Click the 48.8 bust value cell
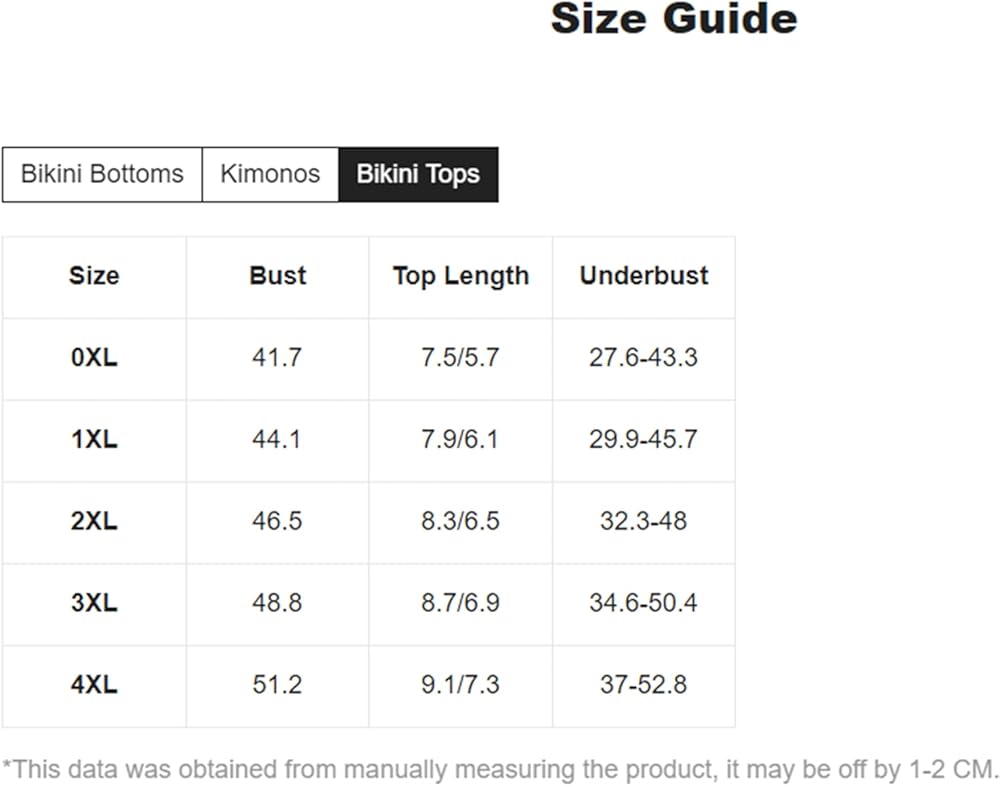Viewport: 1000px width, 786px height. (277, 604)
